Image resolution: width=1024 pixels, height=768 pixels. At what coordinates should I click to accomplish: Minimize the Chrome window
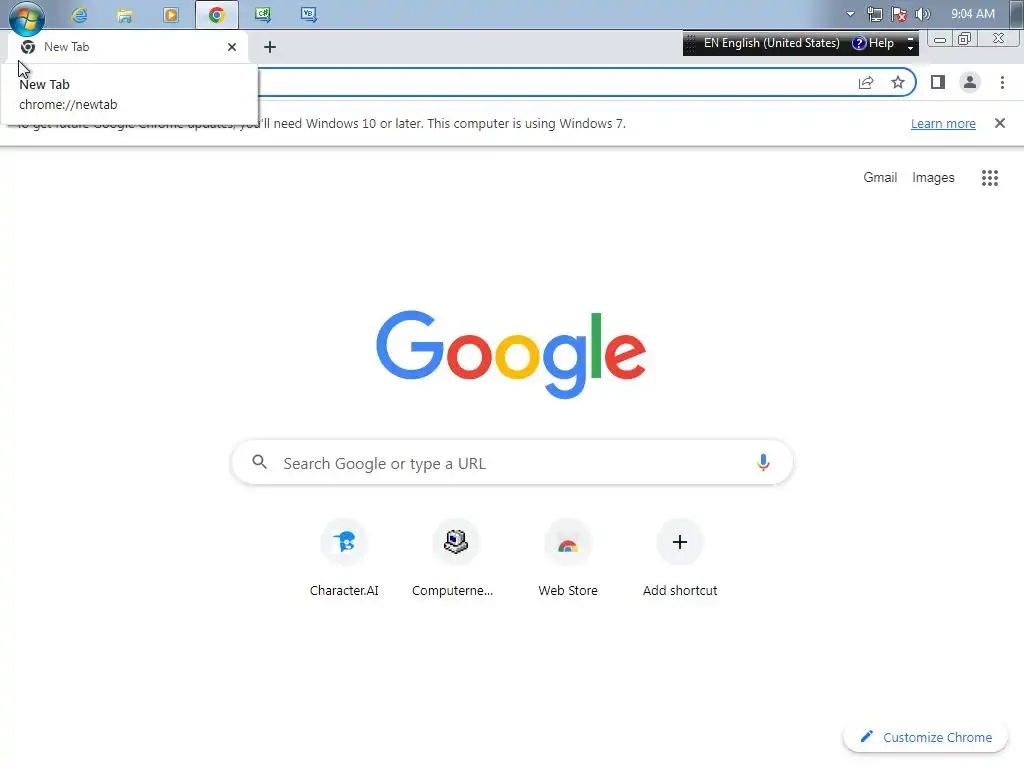[x=940, y=40]
